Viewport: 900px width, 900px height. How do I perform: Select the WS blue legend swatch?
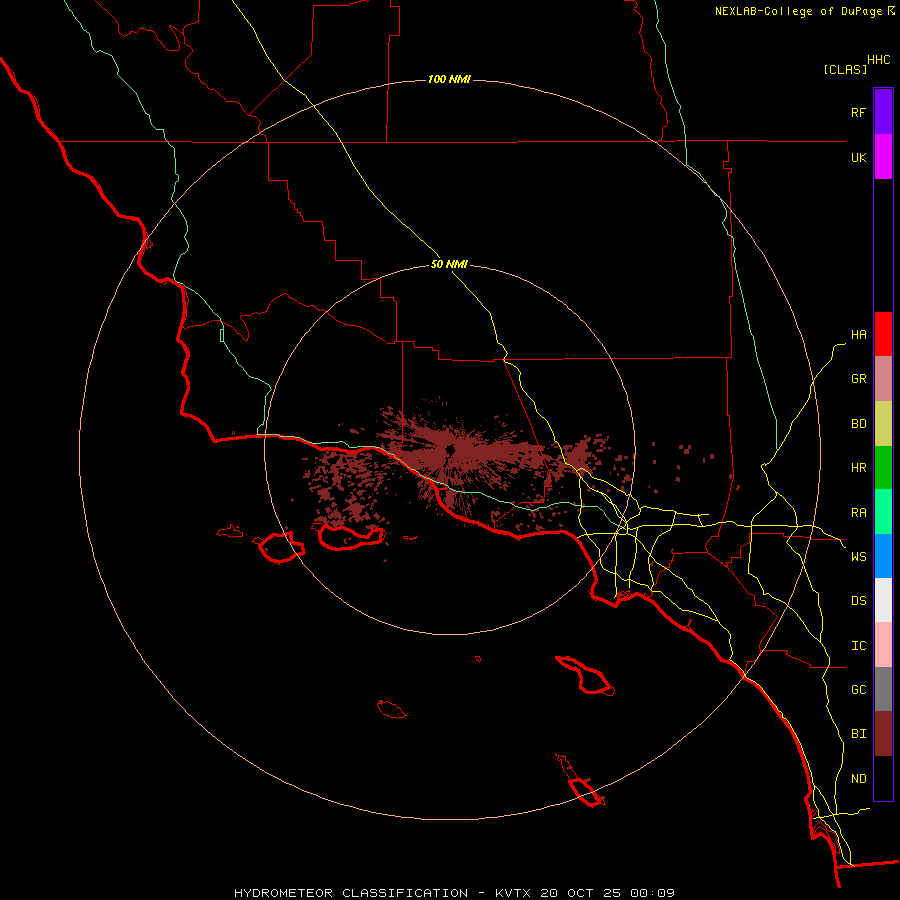[x=883, y=556]
